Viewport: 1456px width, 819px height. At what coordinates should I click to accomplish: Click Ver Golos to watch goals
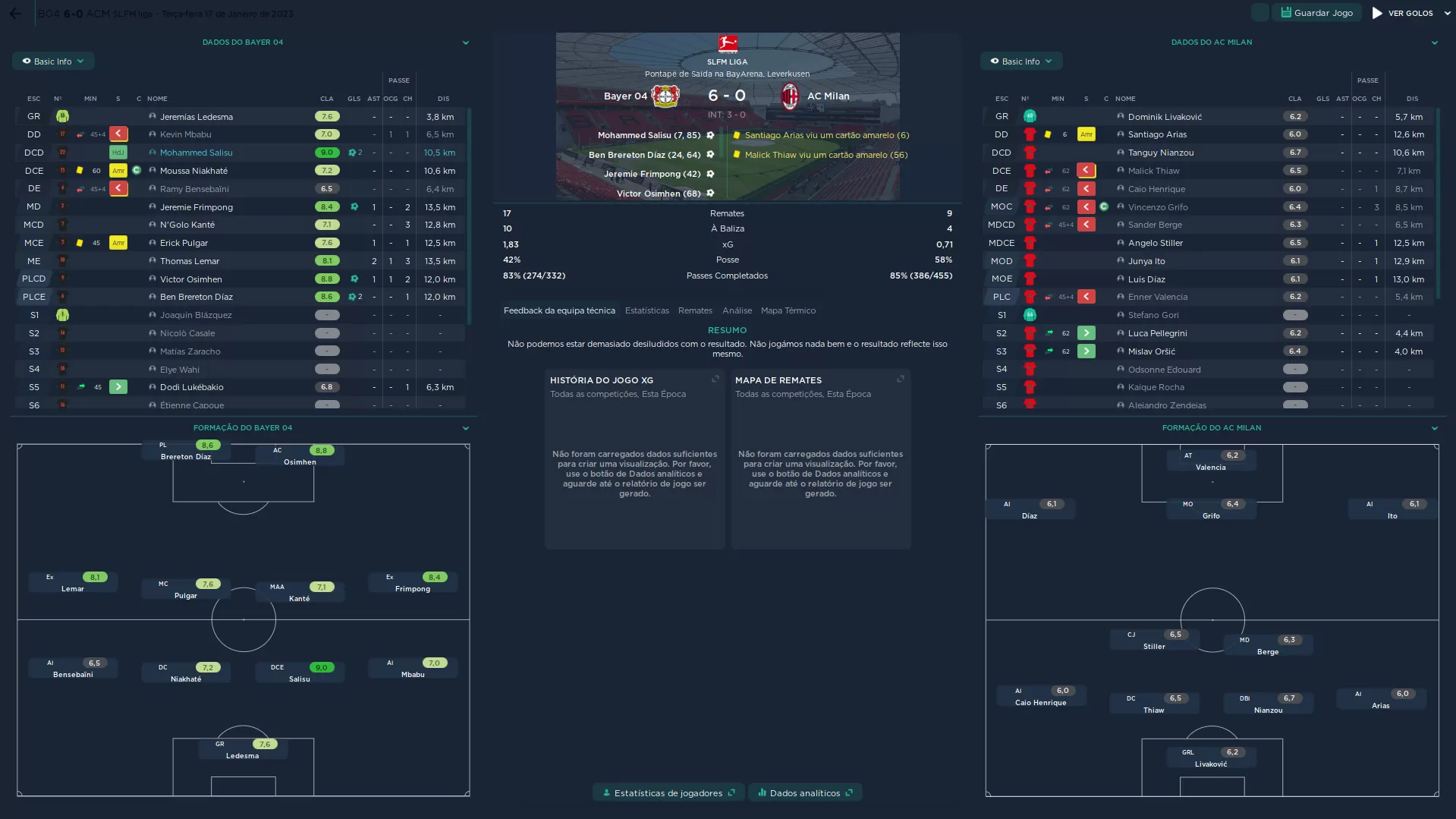click(1403, 13)
